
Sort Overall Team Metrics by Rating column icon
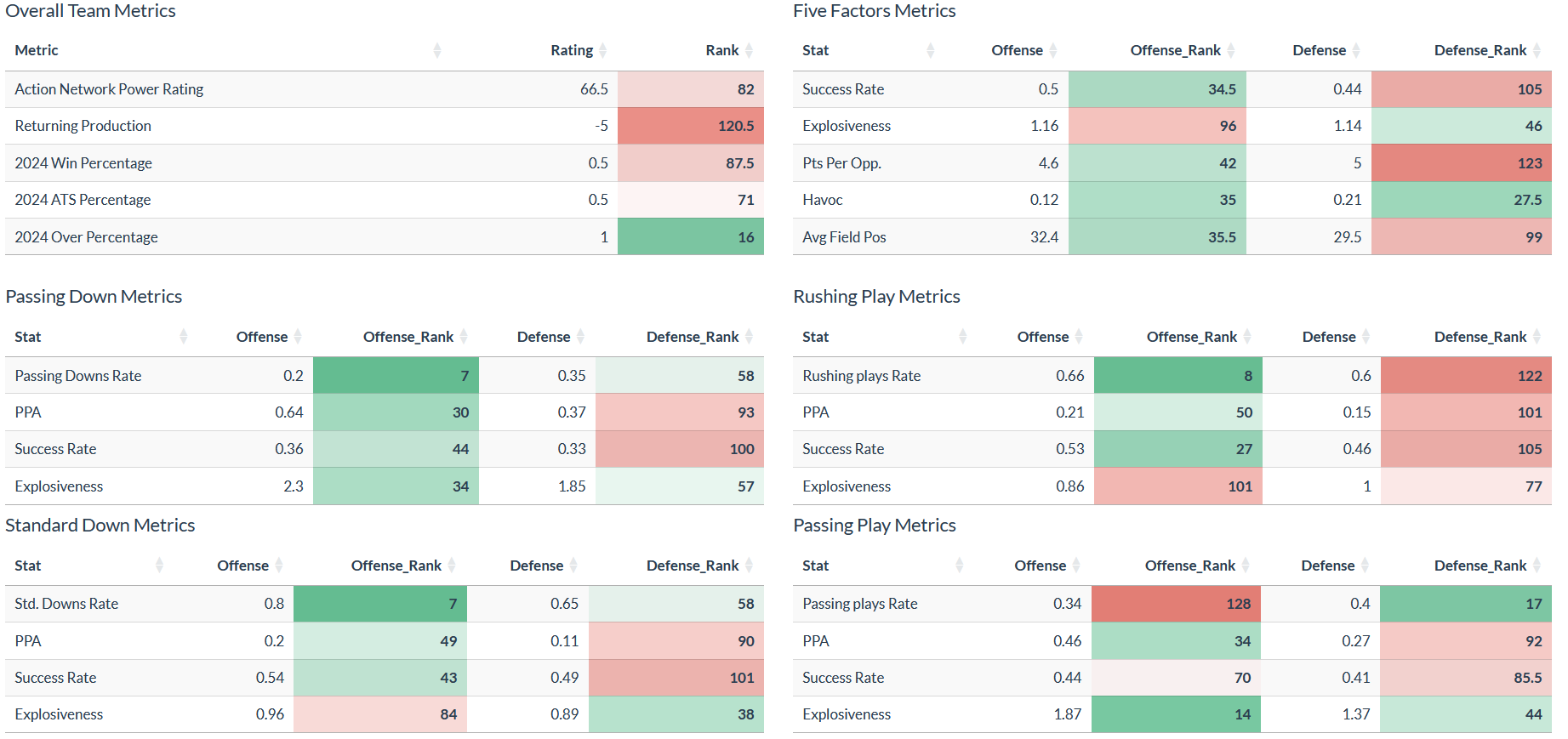pyautogui.click(x=602, y=51)
